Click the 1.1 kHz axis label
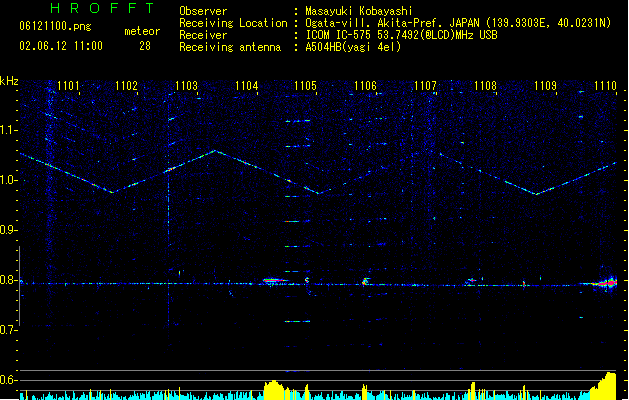 coord(9,131)
